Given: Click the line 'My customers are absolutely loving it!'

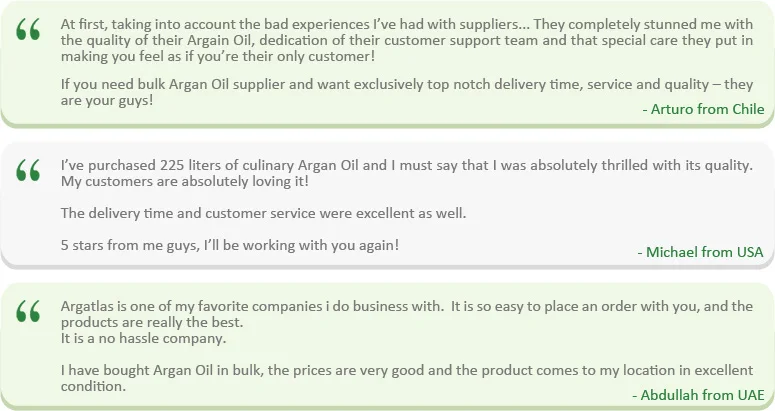Looking at the screenshot, I should click(184, 182).
